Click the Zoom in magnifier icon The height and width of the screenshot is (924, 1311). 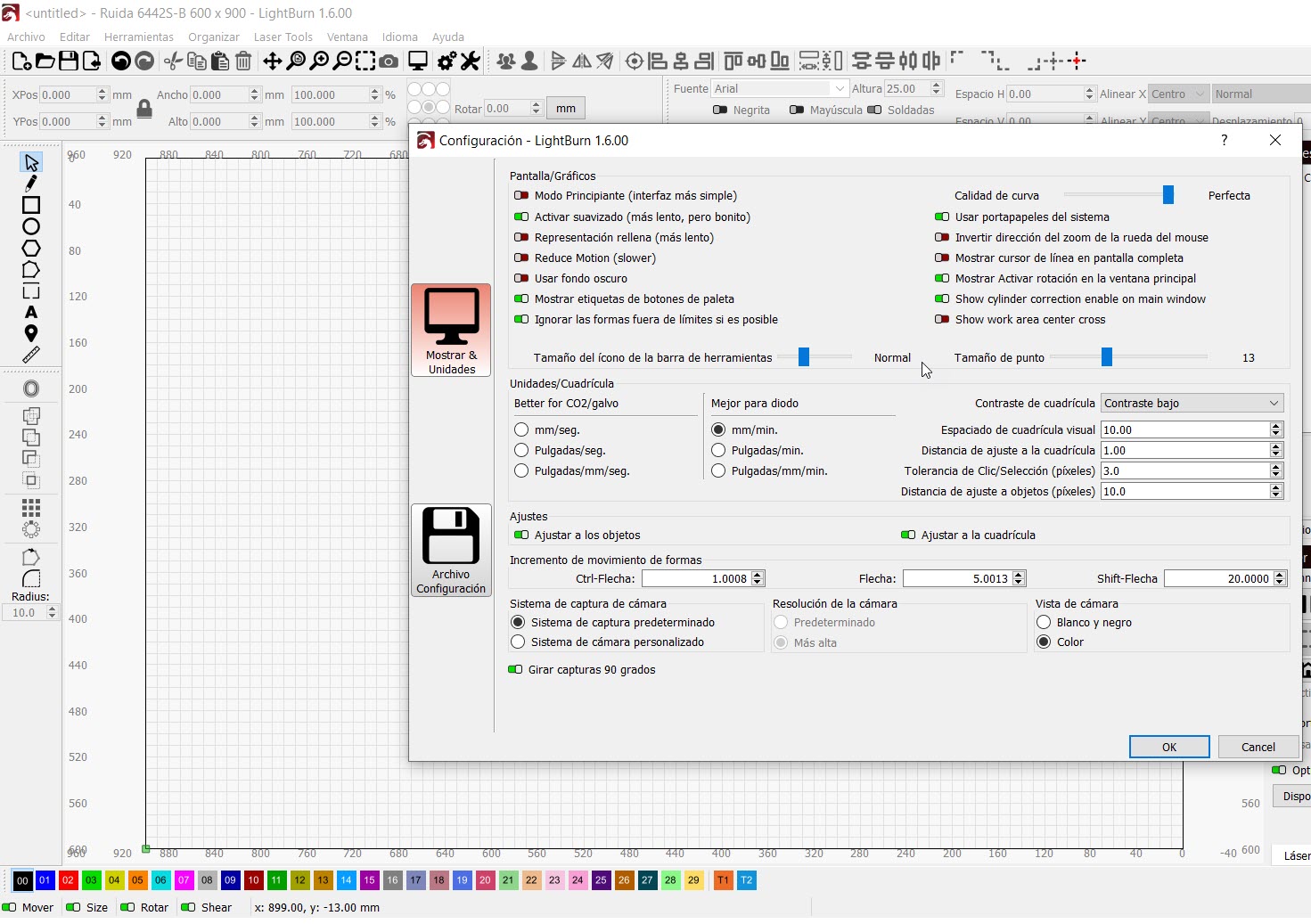point(319,61)
